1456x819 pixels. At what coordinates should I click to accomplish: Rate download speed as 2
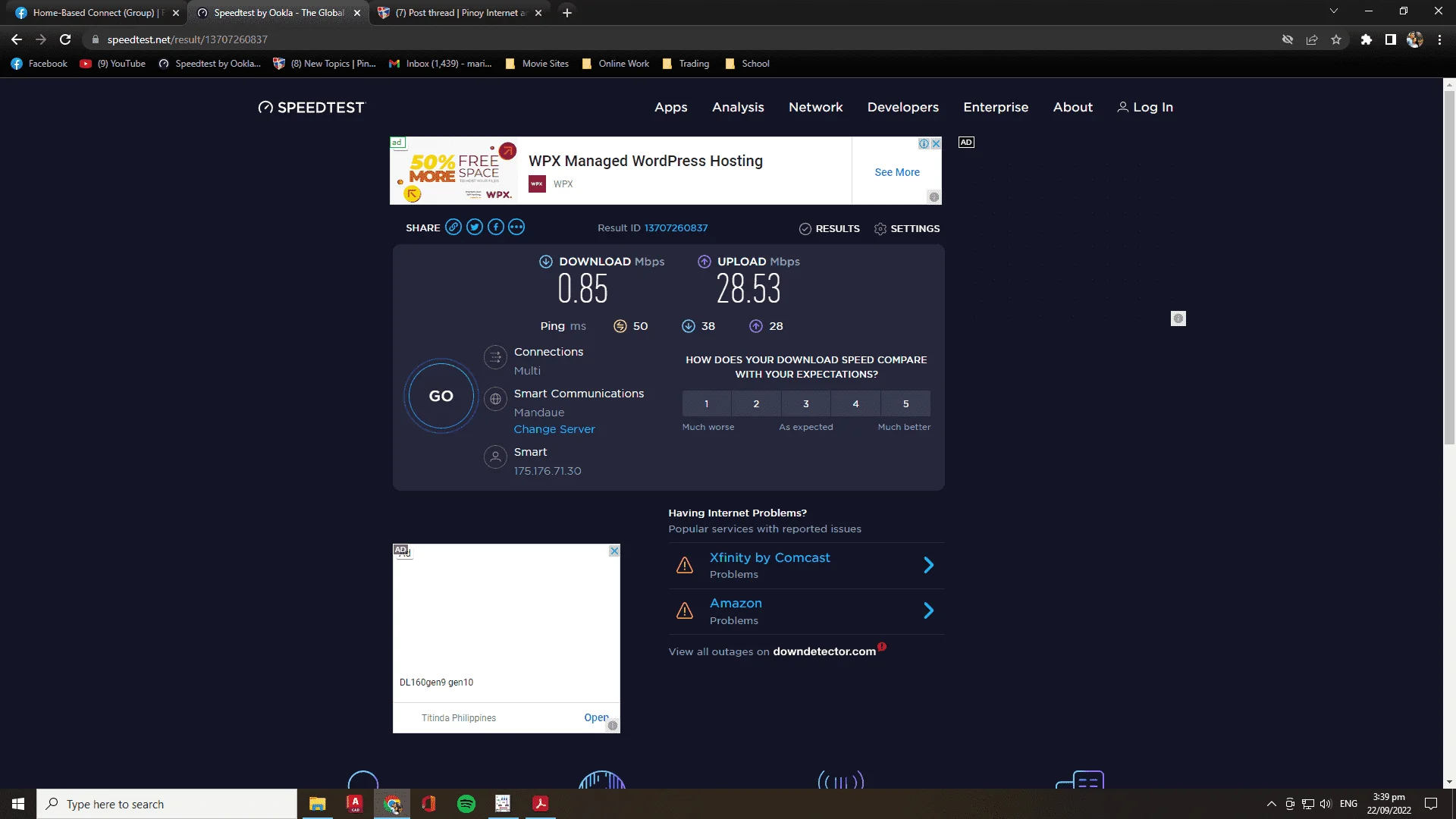pos(756,403)
